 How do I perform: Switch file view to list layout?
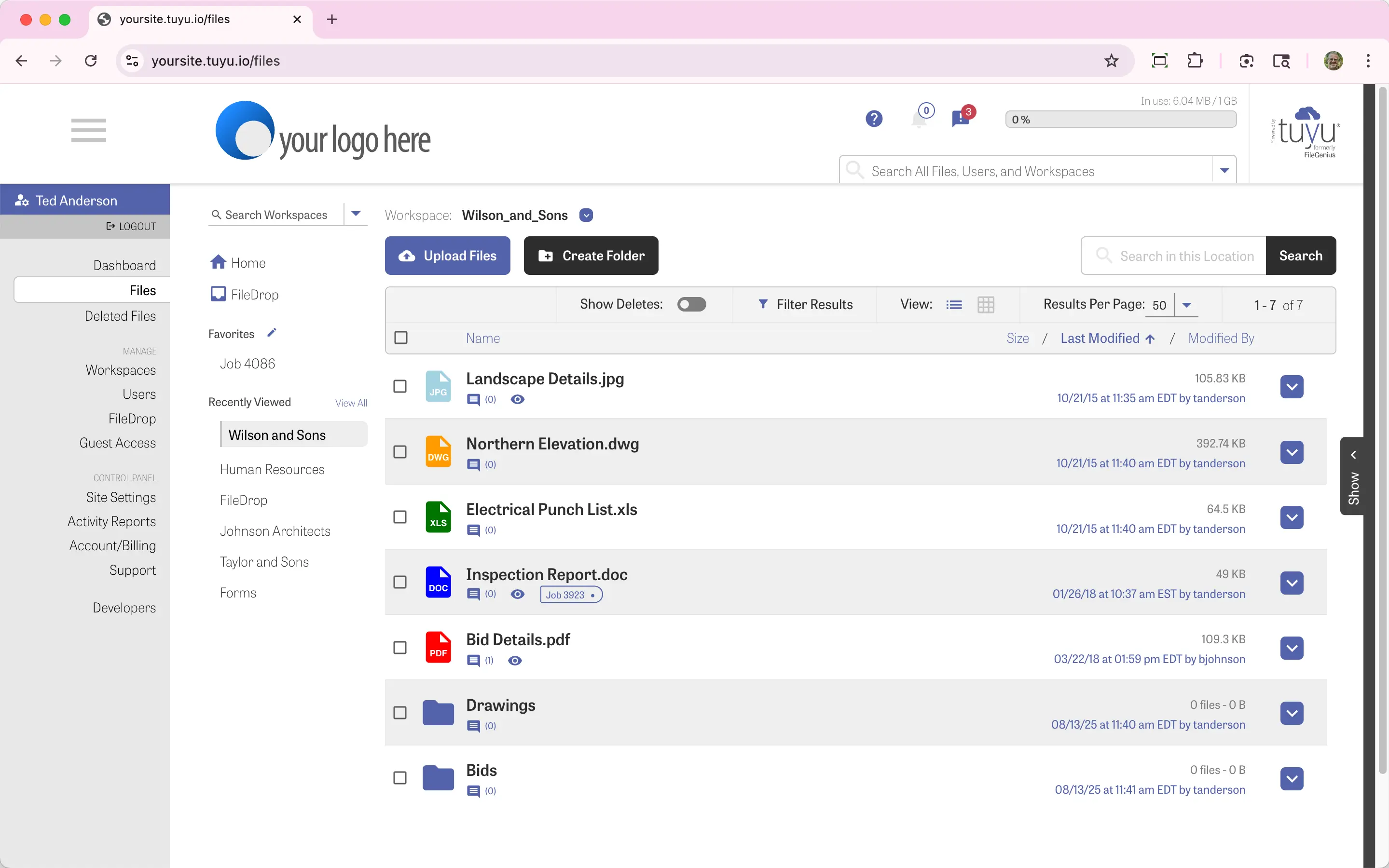[954, 304]
